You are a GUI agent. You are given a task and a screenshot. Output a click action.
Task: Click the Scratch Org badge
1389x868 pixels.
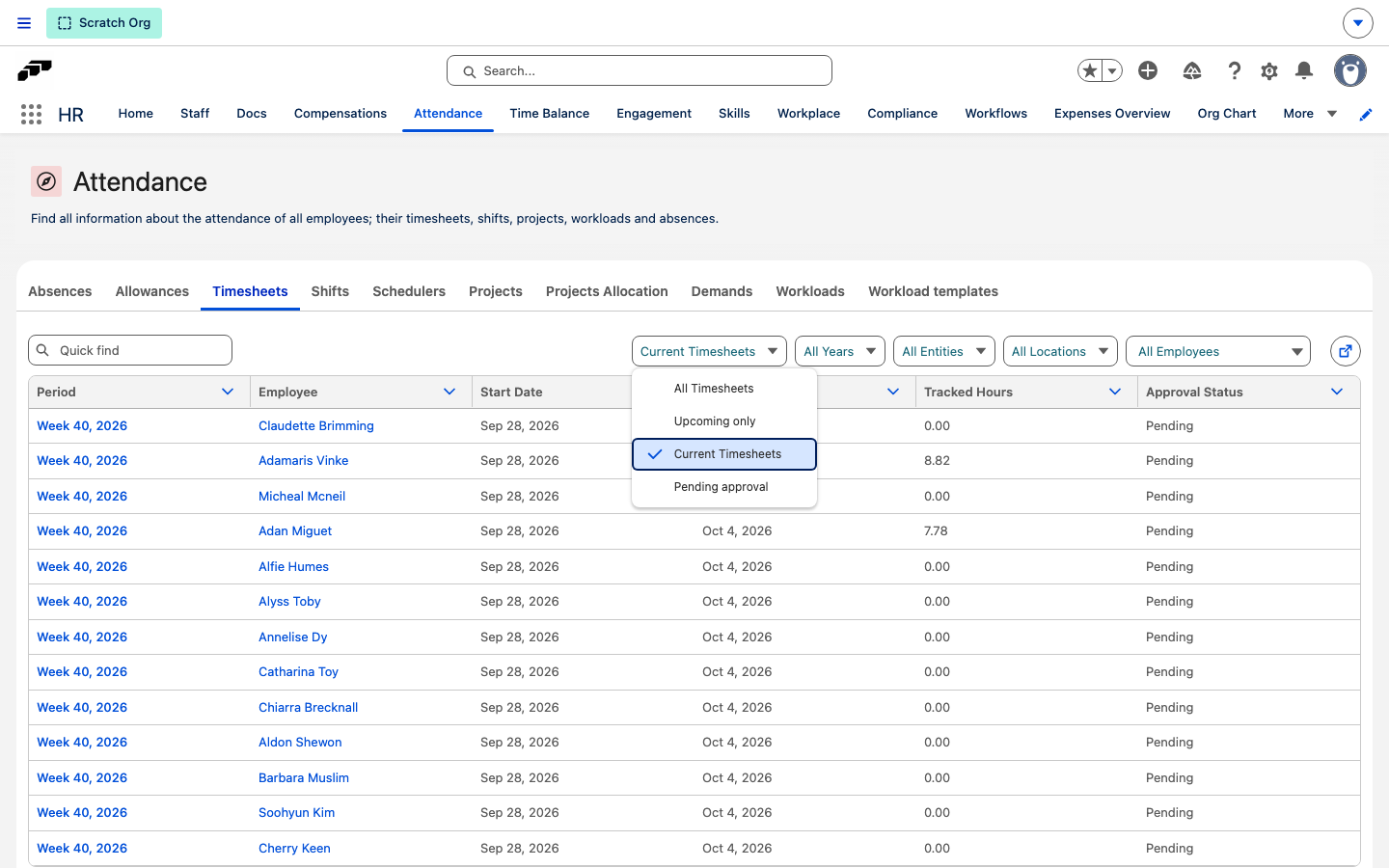tap(104, 23)
